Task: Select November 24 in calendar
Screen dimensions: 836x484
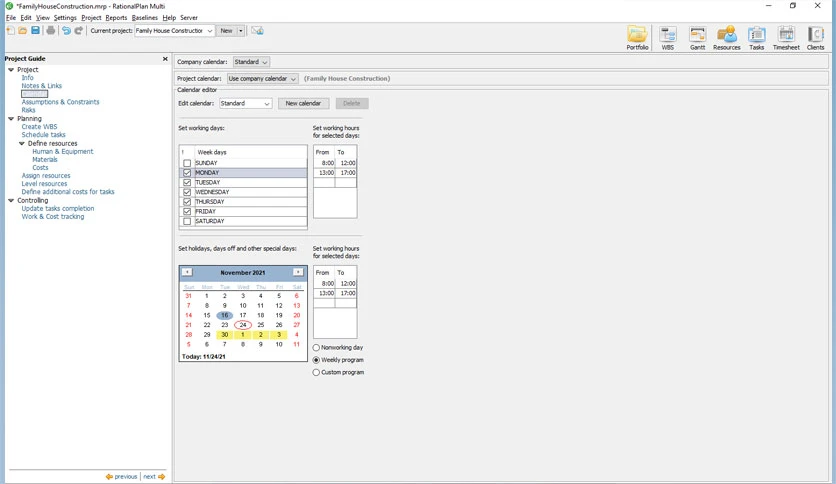Action: pyautogui.click(x=243, y=325)
